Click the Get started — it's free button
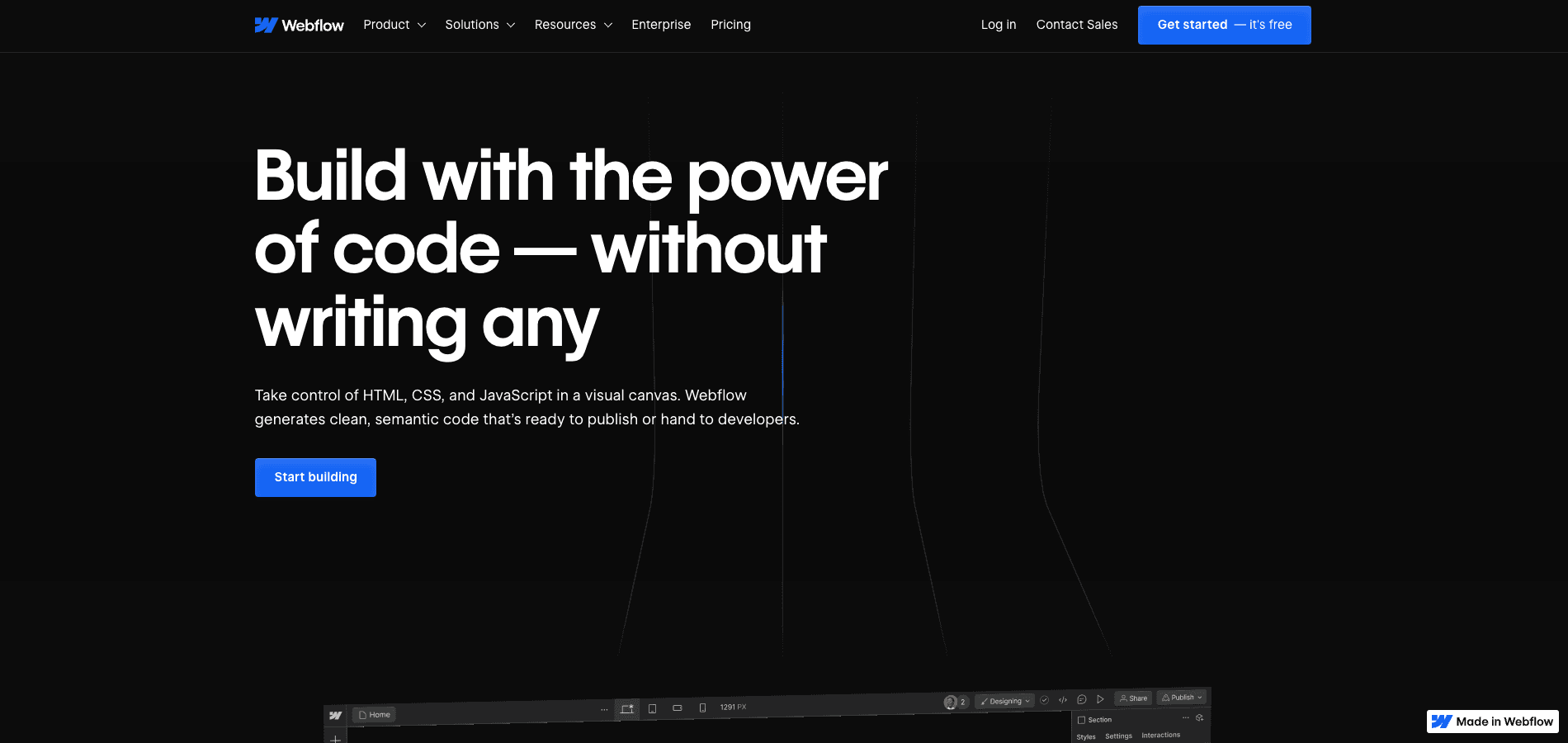The image size is (1568, 743). (x=1224, y=25)
